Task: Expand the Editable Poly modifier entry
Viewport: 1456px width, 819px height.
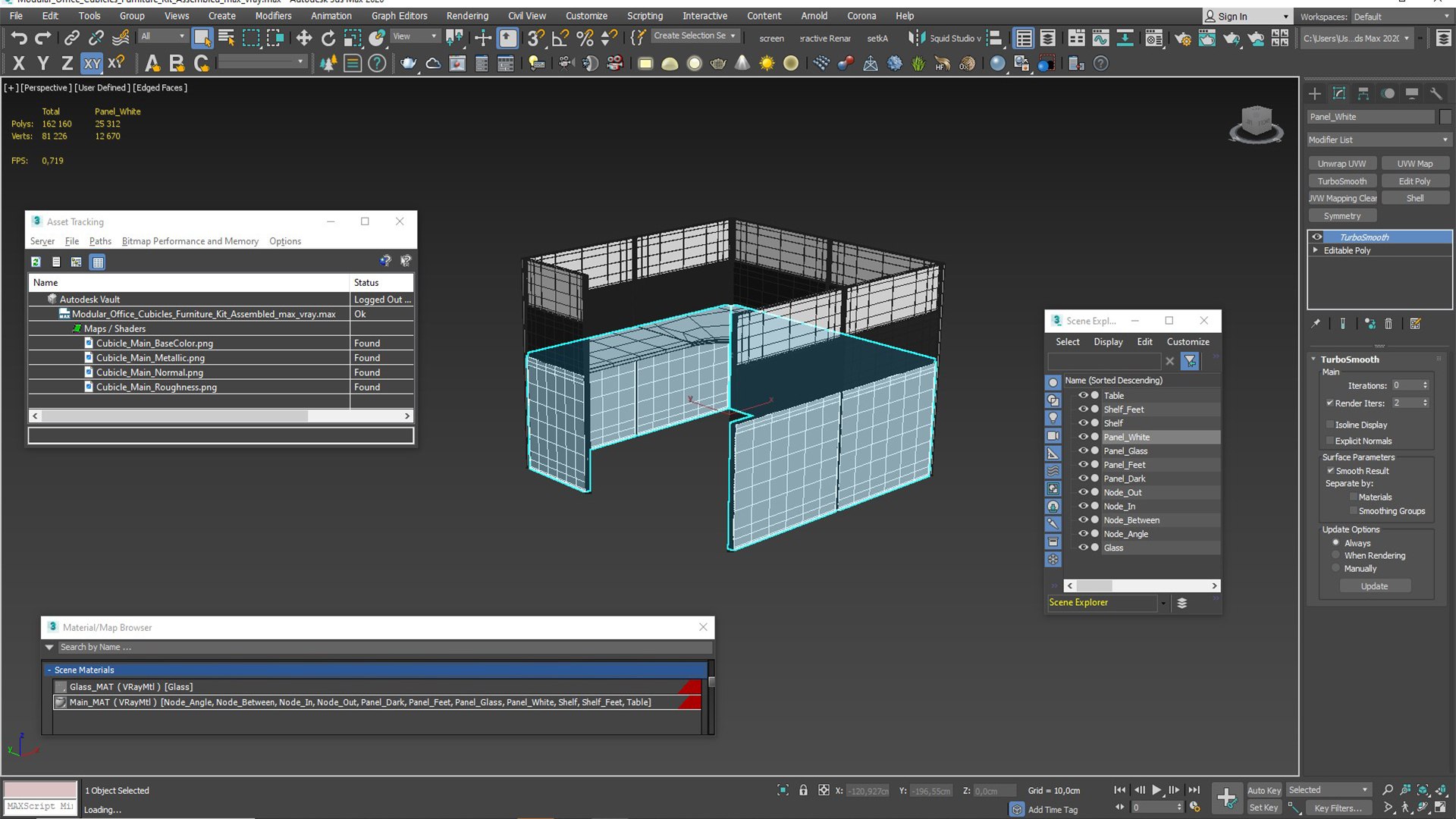Action: 1316,250
